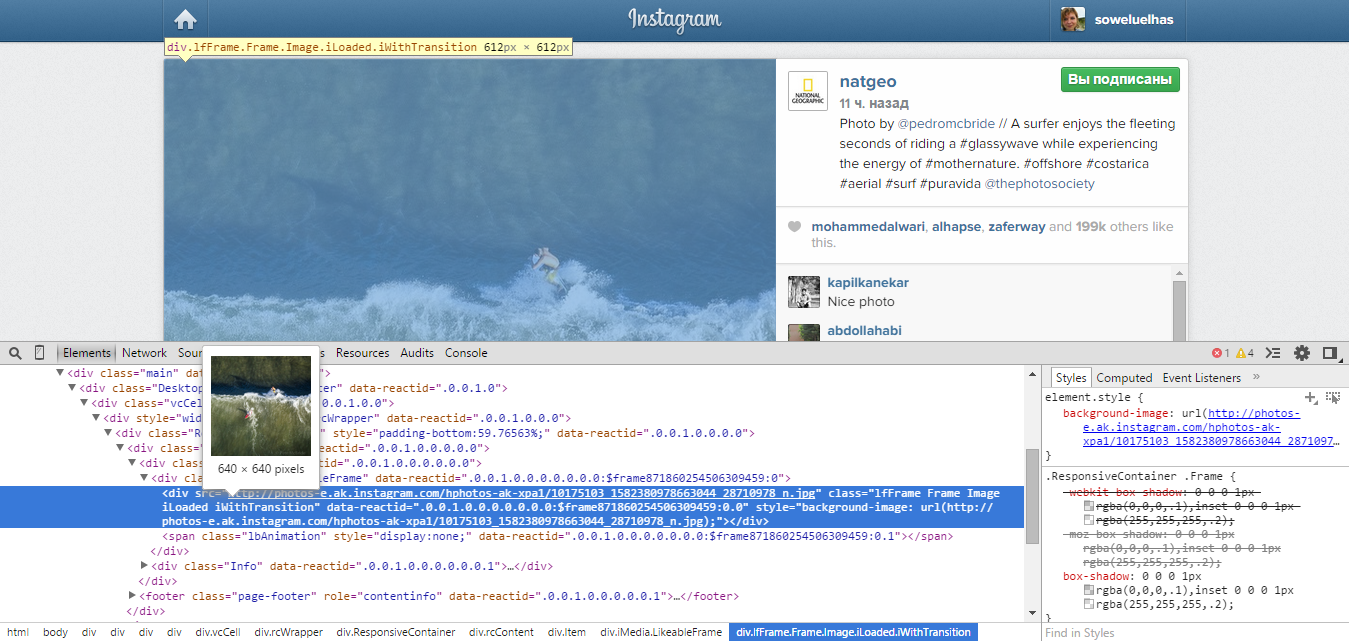The width and height of the screenshot is (1349, 641).
Task: Activate the DevTools inspect element magnifier
Action: click(x=15, y=353)
